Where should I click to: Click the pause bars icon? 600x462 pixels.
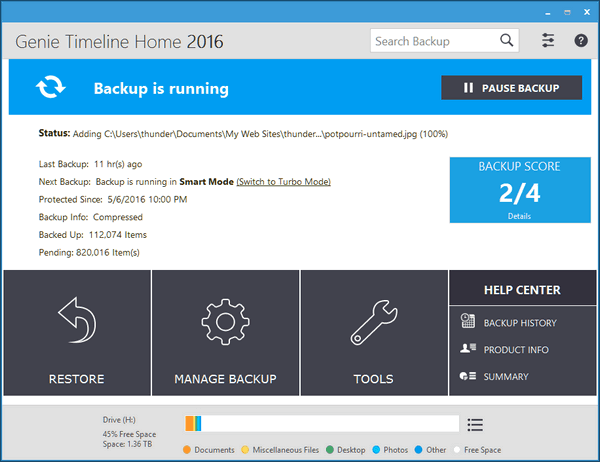click(x=468, y=88)
